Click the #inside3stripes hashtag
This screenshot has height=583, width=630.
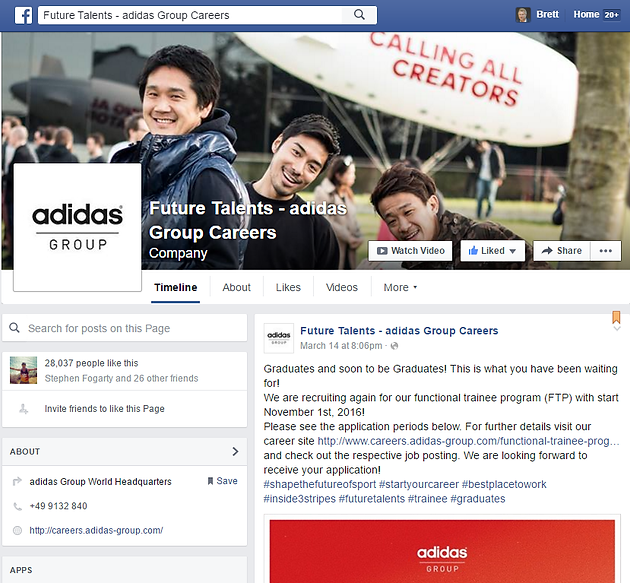tap(299, 499)
